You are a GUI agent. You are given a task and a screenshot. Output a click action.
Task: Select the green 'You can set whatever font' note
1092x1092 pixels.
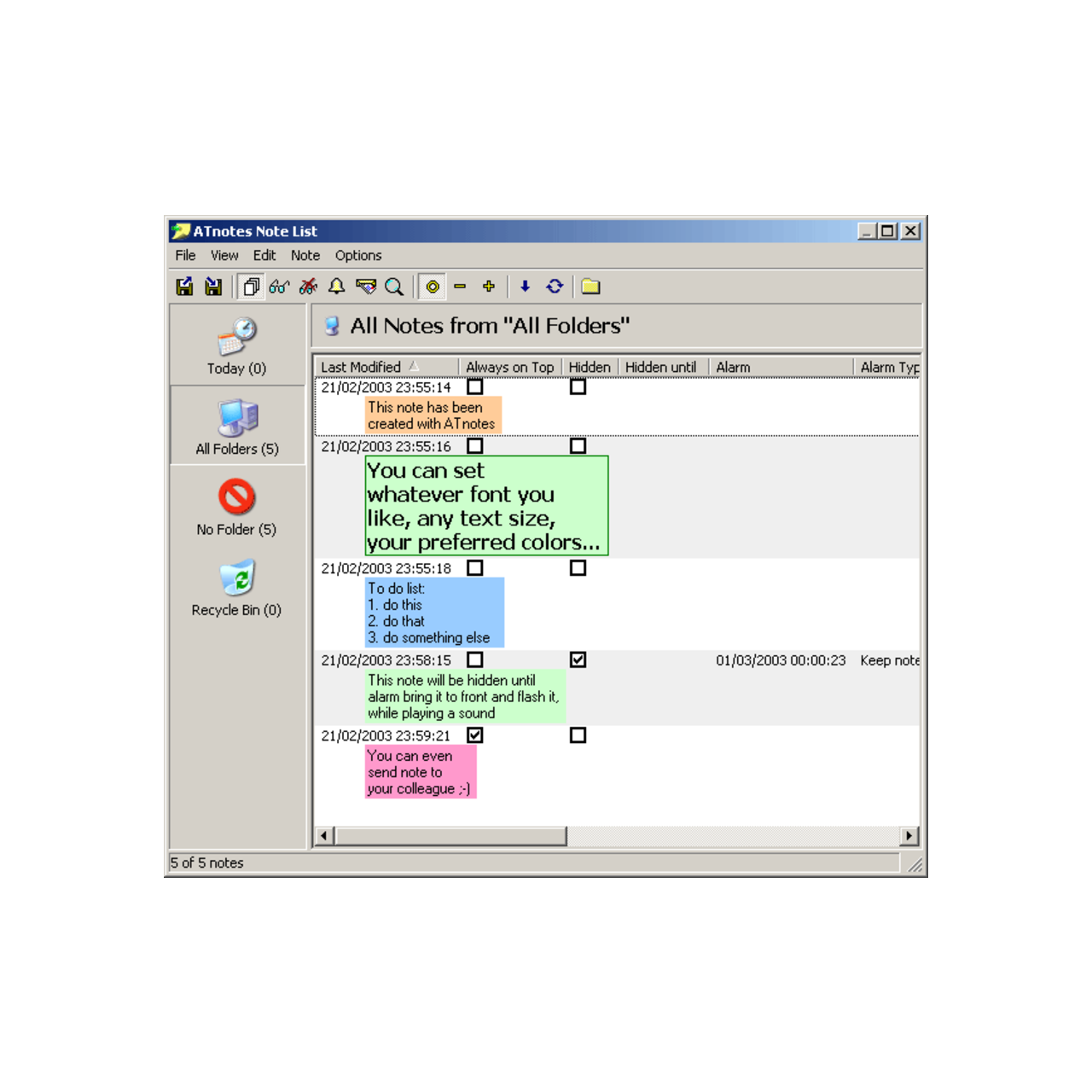tap(486, 506)
